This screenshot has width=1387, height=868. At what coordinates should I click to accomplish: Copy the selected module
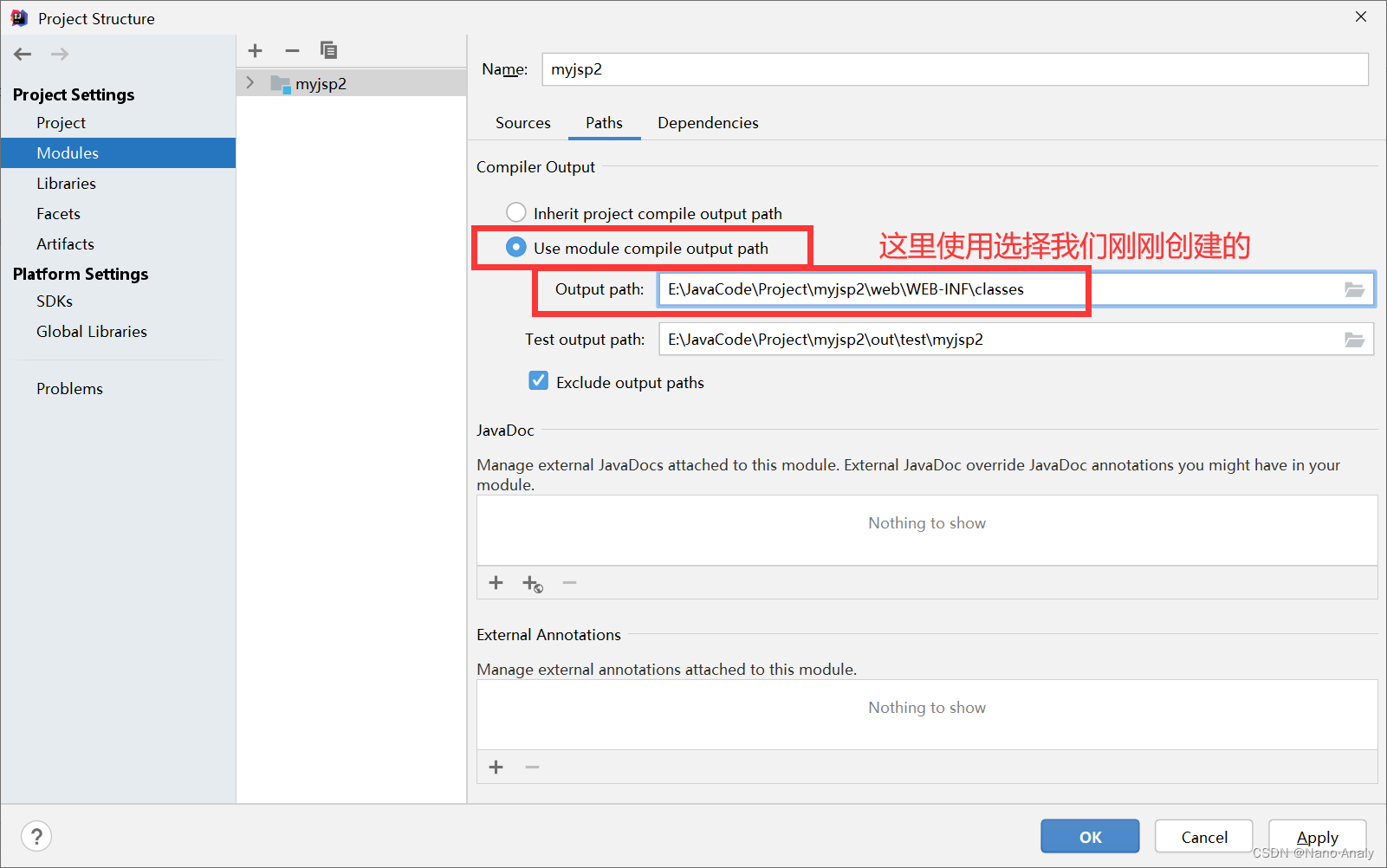click(328, 50)
